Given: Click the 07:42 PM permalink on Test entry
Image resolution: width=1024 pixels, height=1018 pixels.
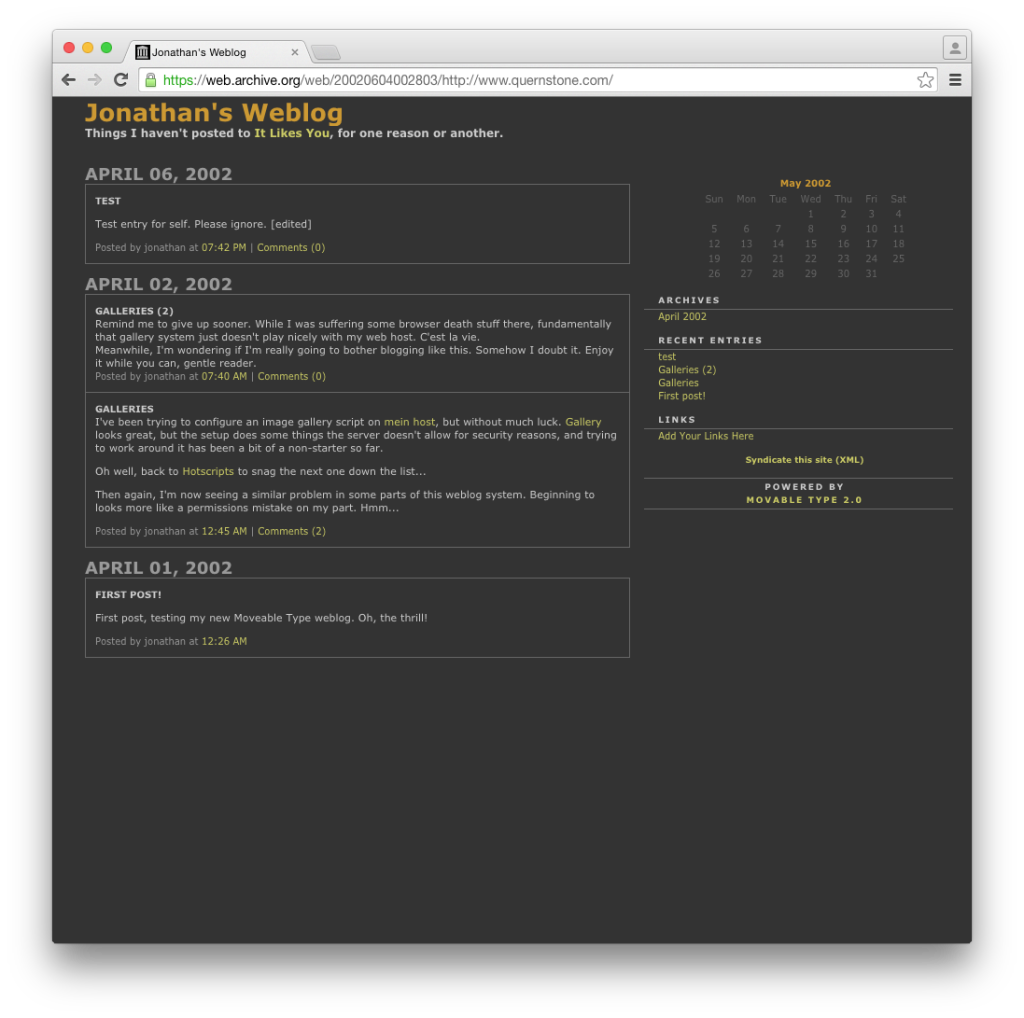Looking at the screenshot, I should (223, 247).
